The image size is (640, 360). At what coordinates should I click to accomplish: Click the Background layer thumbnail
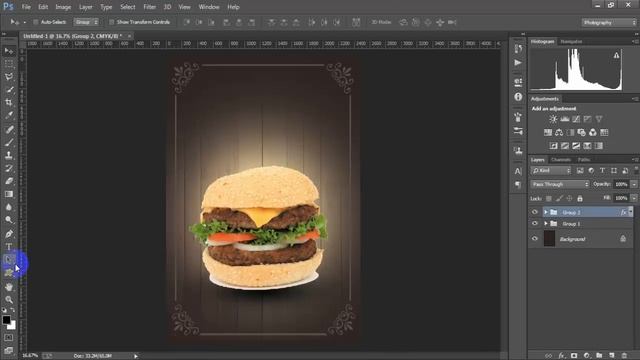coord(549,239)
